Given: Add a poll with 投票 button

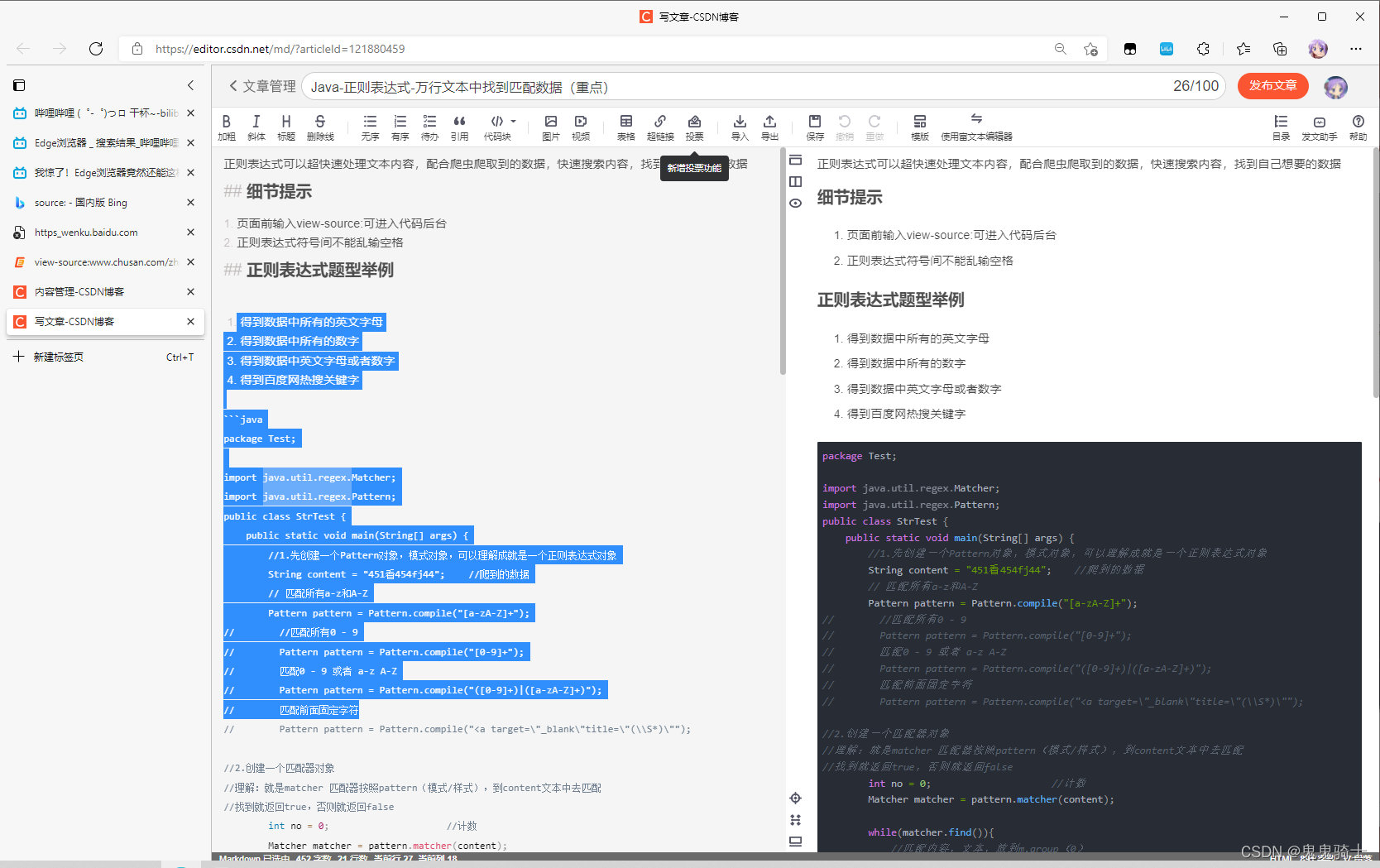Looking at the screenshot, I should [695, 127].
